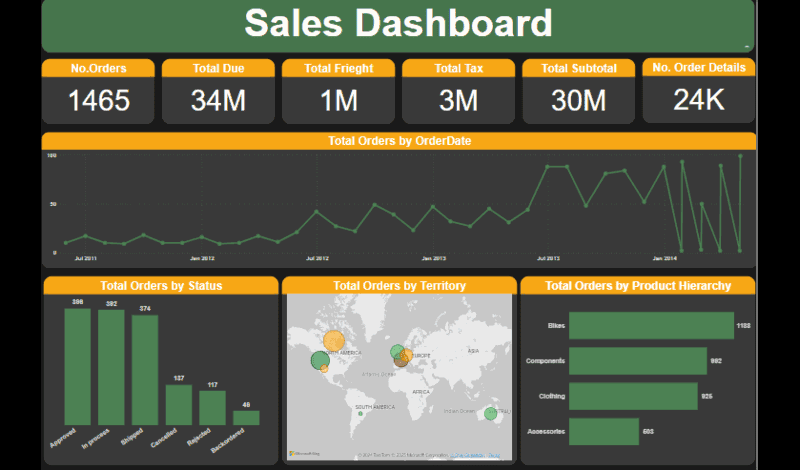Click the Rejected status bar
800x470 pixels.
pyautogui.click(x=212, y=408)
